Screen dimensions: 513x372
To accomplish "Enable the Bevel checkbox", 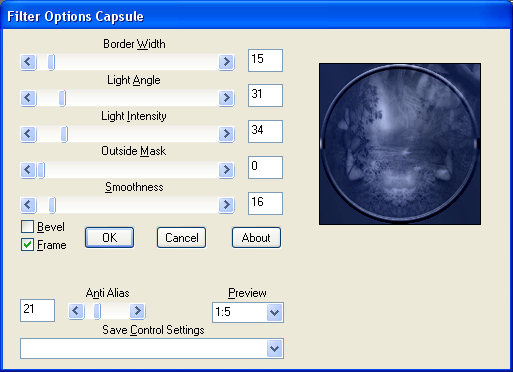I will pos(27,227).
